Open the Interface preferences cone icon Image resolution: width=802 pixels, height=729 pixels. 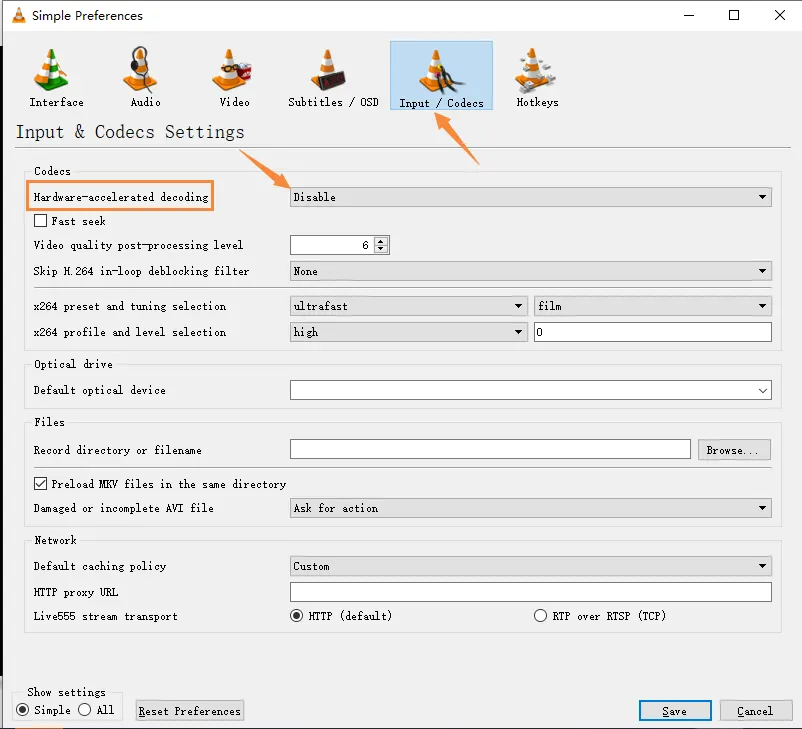pos(56,71)
